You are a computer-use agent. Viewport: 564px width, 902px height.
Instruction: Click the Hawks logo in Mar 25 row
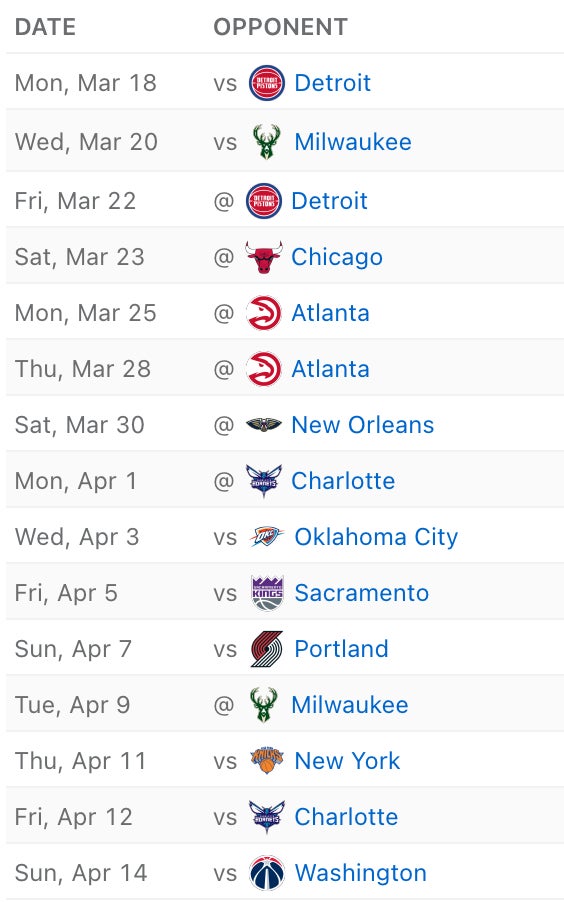pos(264,313)
